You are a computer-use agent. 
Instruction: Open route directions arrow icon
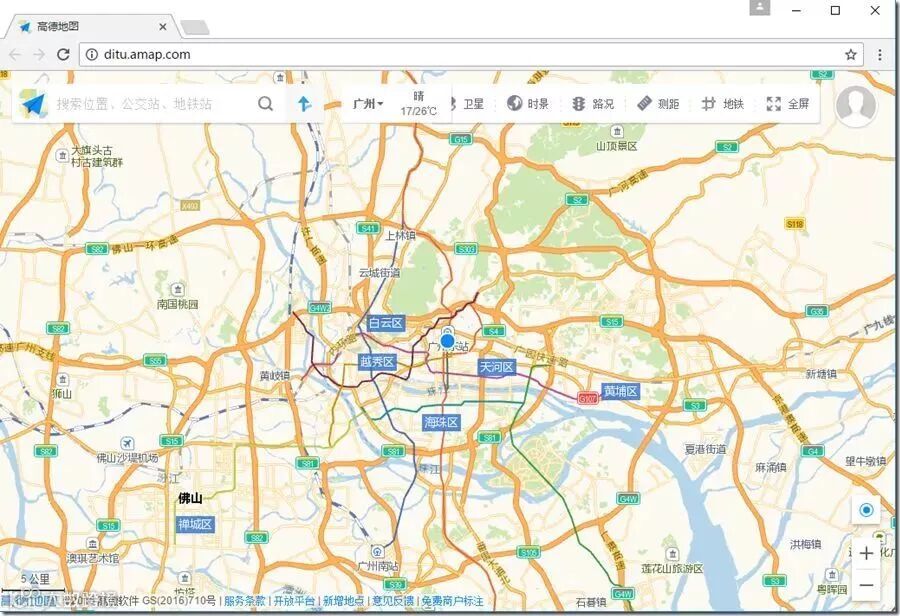tap(304, 103)
